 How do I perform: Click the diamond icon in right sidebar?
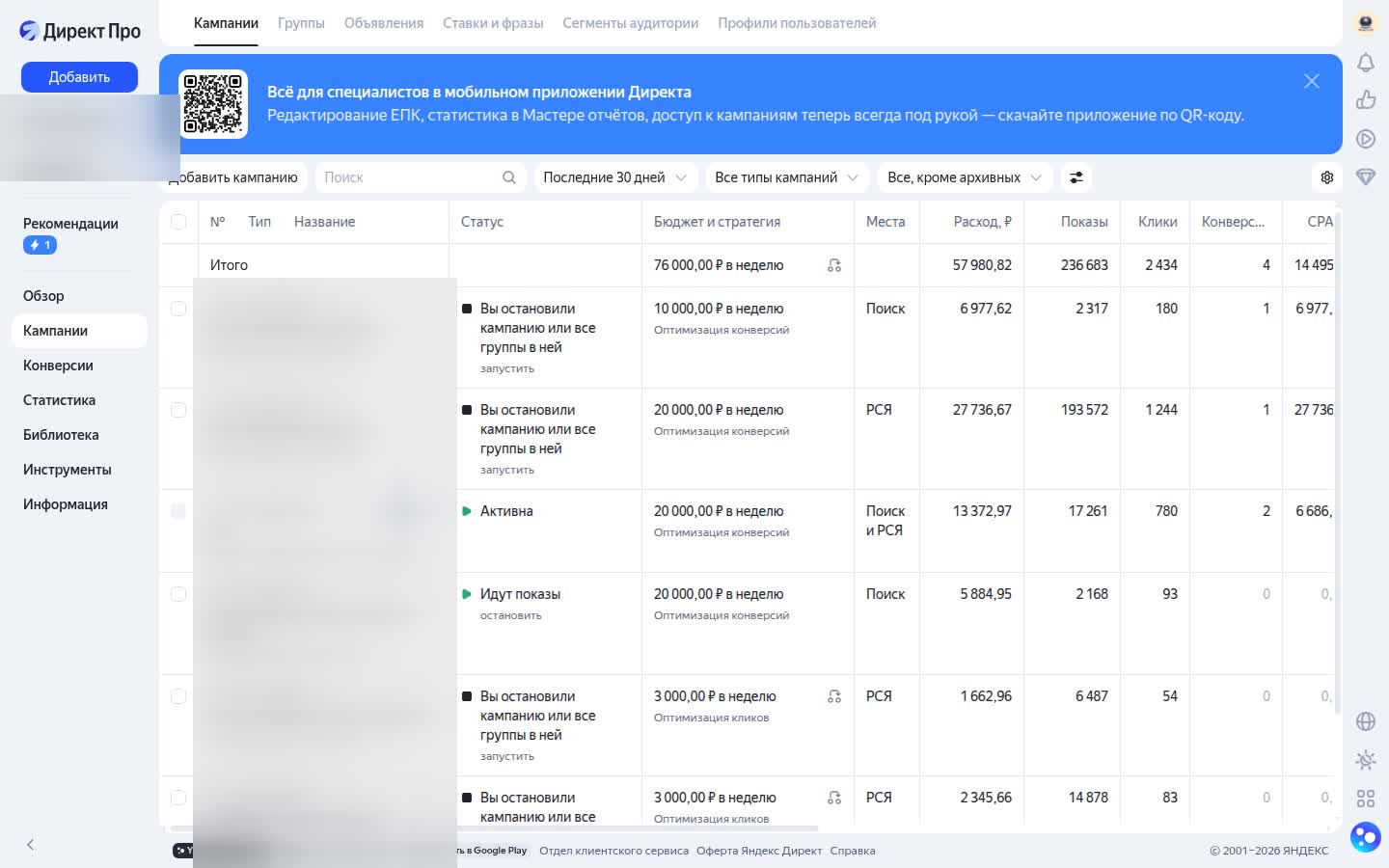[1366, 176]
